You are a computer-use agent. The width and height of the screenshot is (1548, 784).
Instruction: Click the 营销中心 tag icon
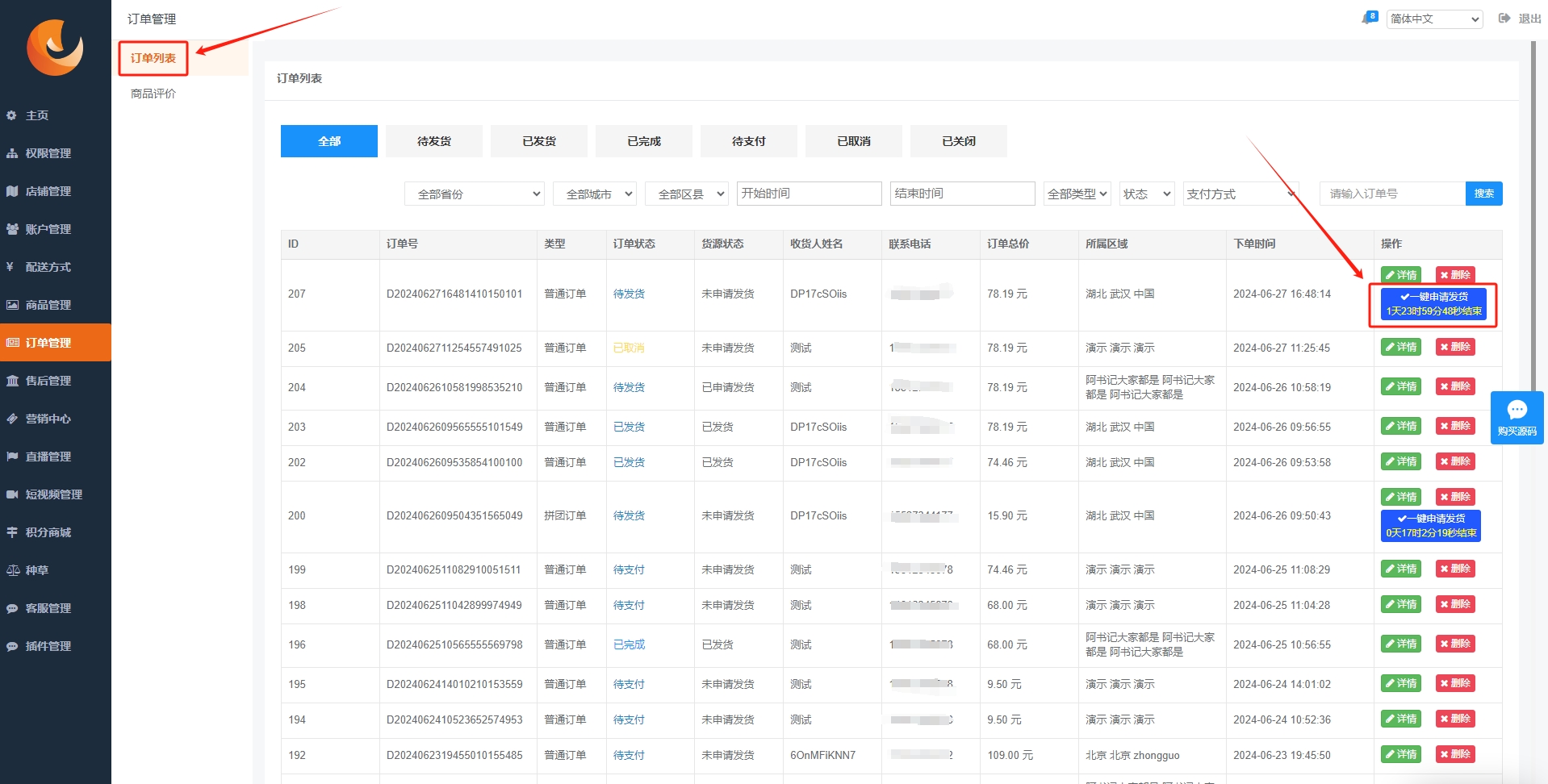12,419
